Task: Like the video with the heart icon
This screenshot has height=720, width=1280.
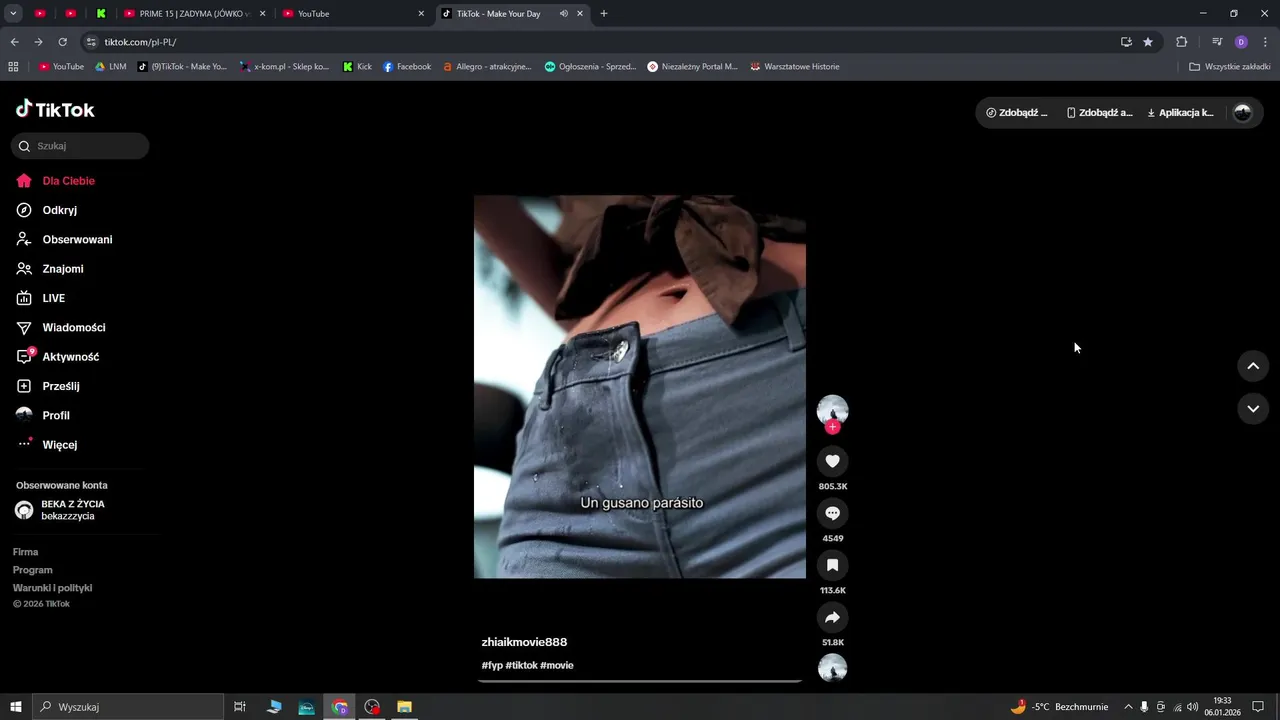Action: point(832,461)
